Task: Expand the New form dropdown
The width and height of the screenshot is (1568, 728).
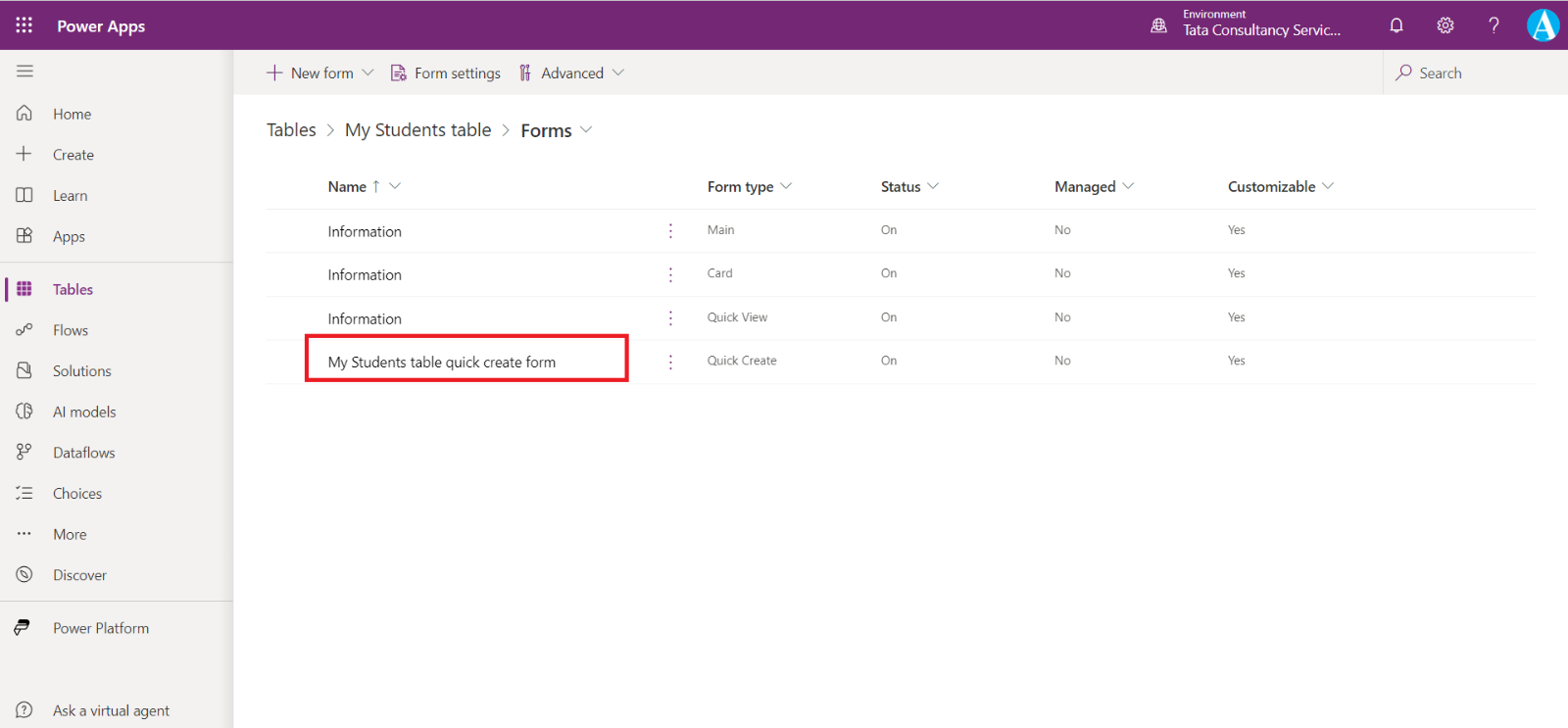Action: coord(367,73)
